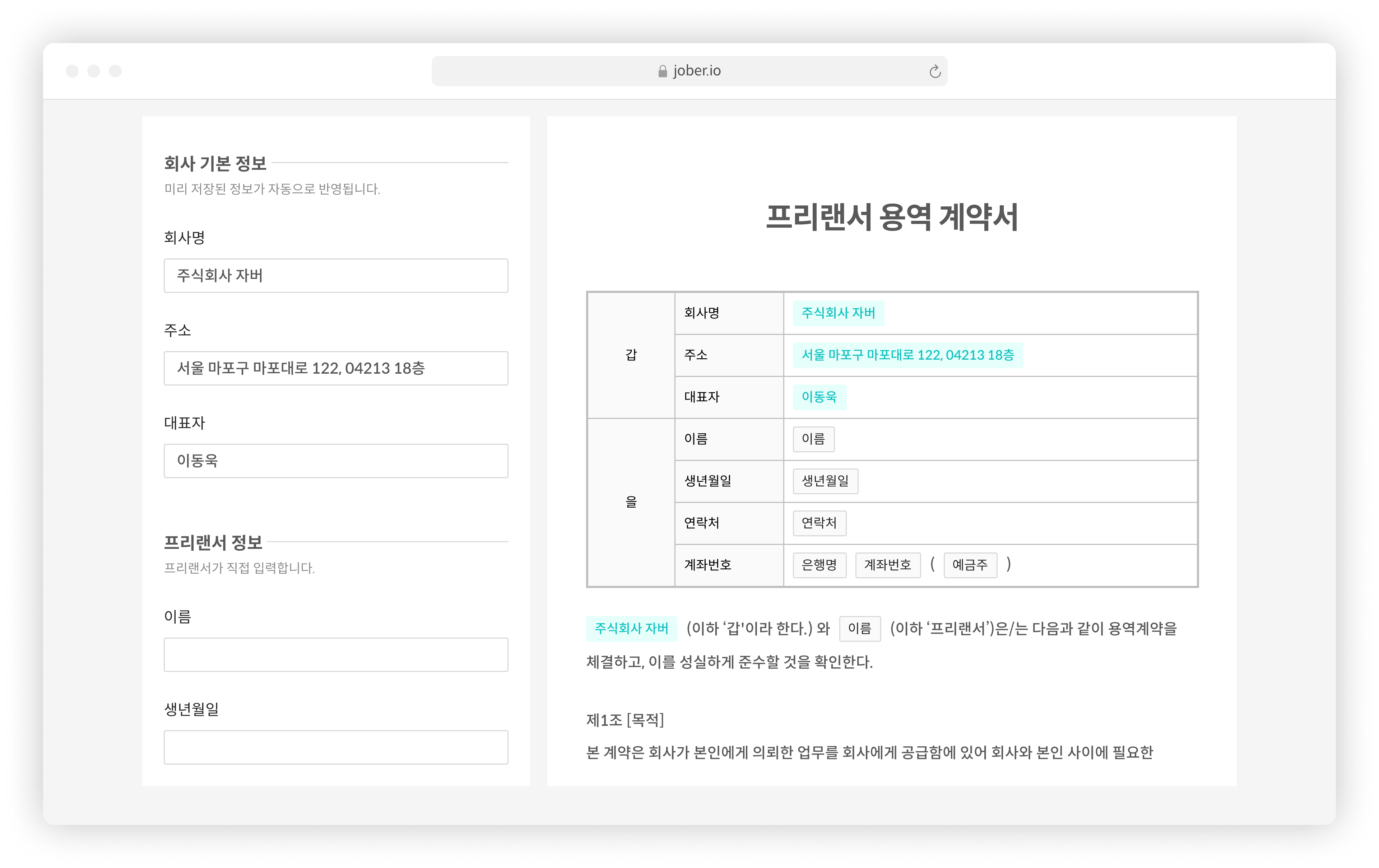Click the 회사명 label above the company name field
The height and width of the screenshot is (868, 1379).
pyautogui.click(x=184, y=238)
